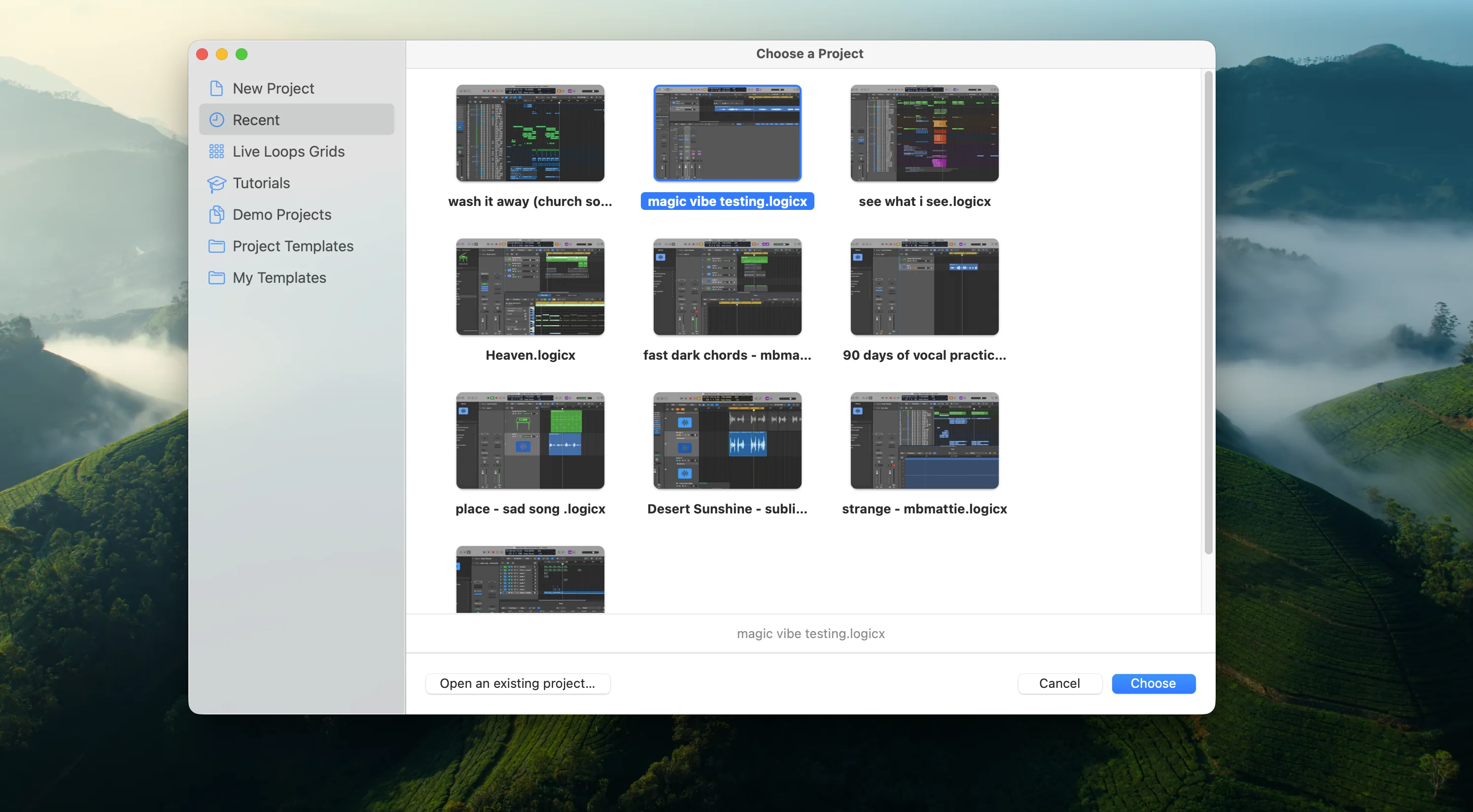
Task: Select fast dark chords project thumbnail
Action: (727, 287)
